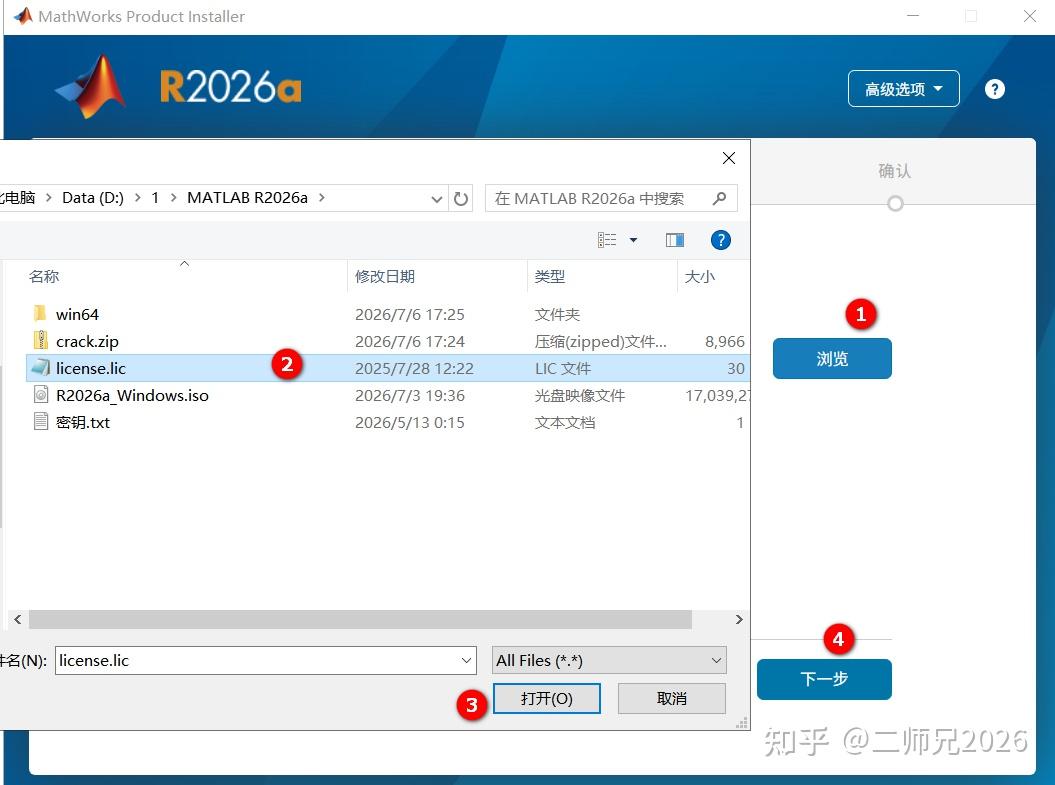Click the scroll right arrow
This screenshot has height=785, width=1055.
(739, 620)
